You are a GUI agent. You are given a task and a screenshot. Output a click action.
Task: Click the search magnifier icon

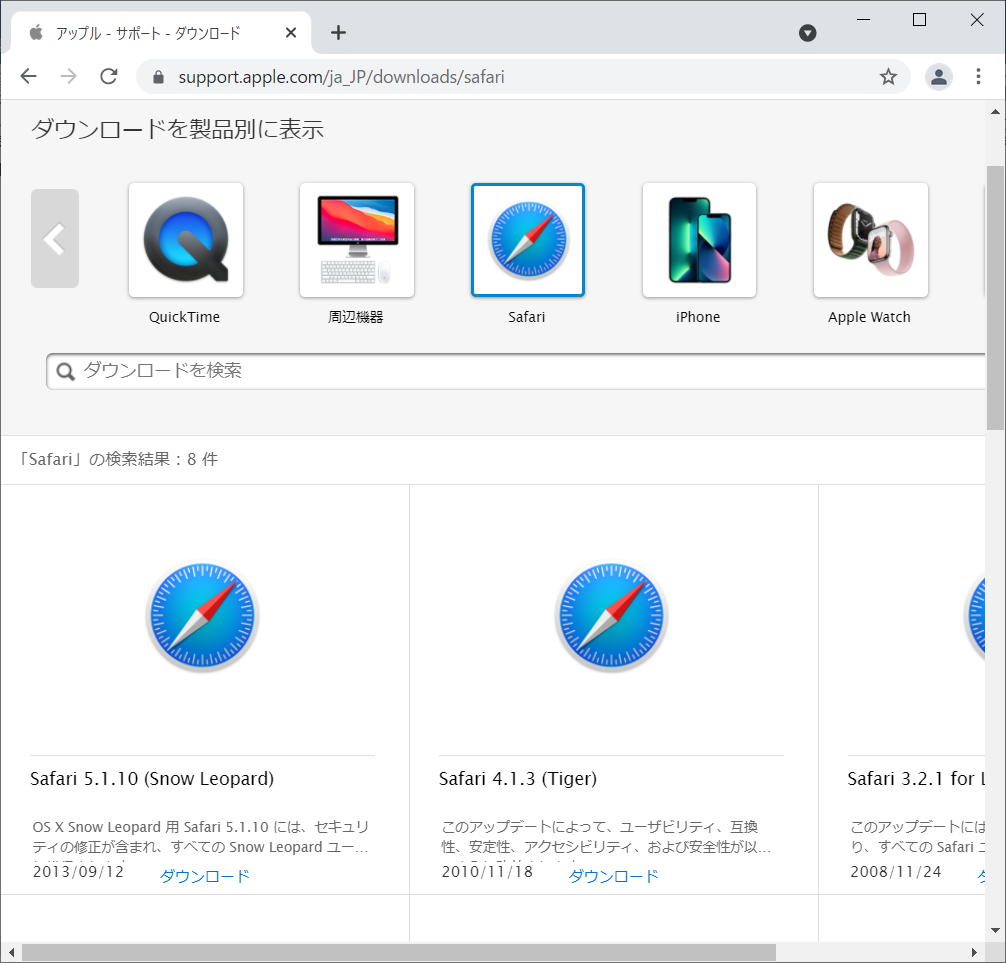pyautogui.click(x=65, y=371)
